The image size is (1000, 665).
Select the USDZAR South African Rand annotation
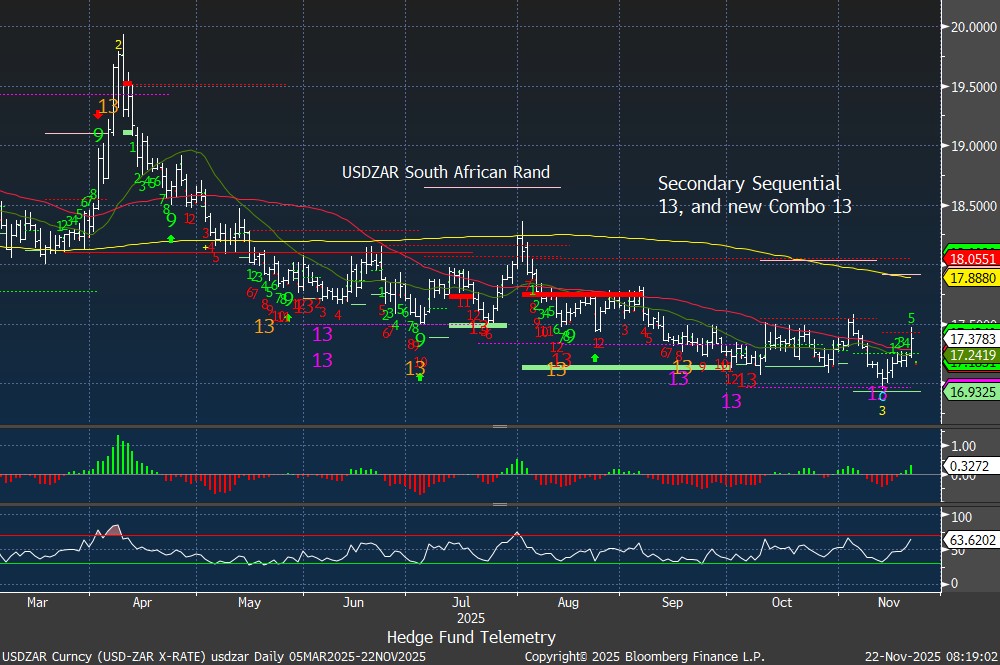446,172
